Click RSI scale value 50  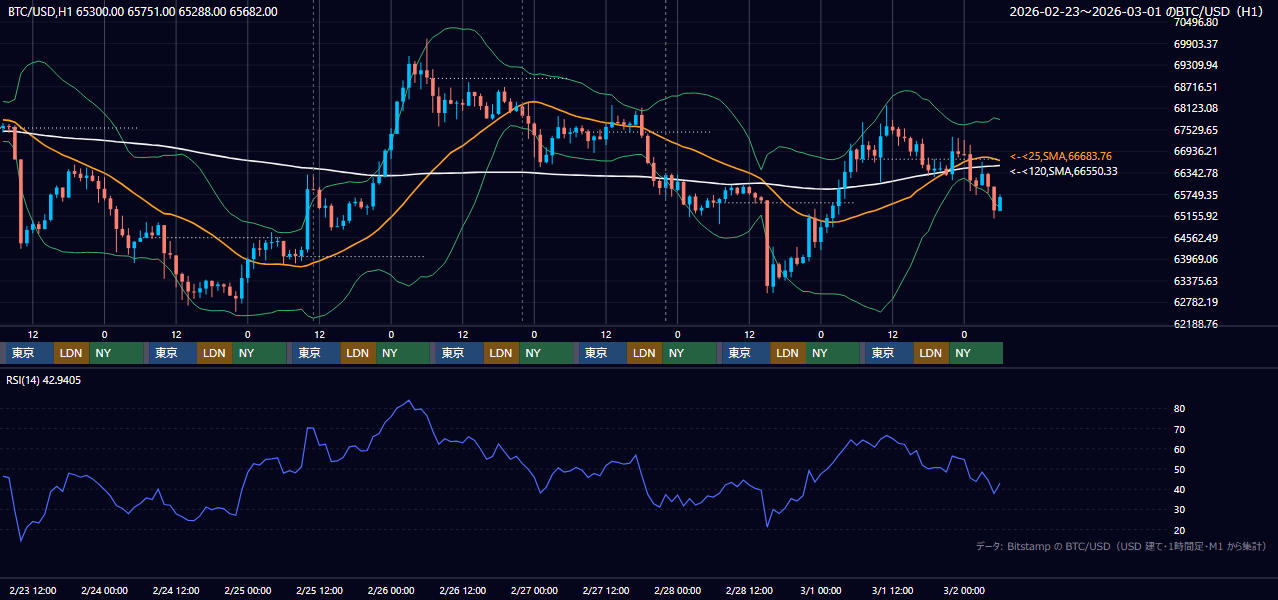point(1179,469)
